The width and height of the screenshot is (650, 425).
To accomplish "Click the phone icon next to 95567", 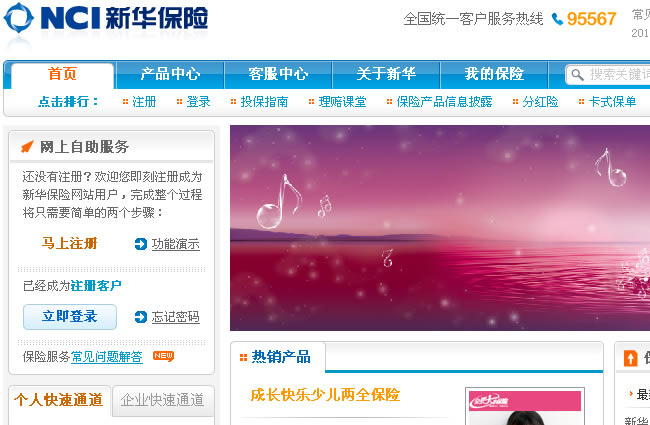I will pyautogui.click(x=557, y=19).
